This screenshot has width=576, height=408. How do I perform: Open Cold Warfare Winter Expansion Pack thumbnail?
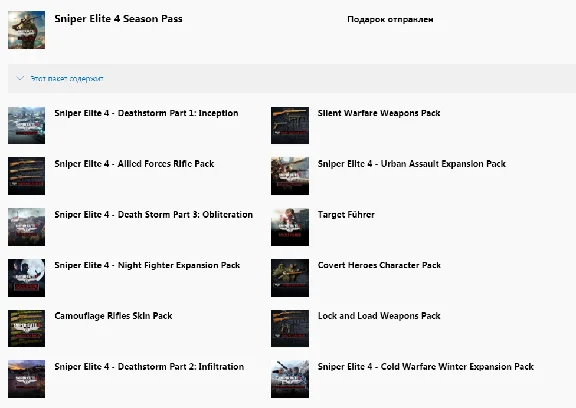pyautogui.click(x=290, y=379)
